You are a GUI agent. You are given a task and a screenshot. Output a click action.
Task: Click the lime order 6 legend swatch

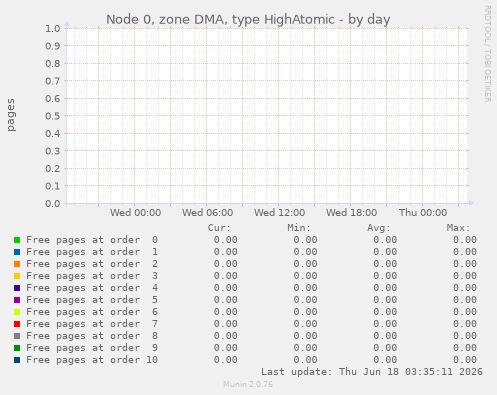[17, 312]
